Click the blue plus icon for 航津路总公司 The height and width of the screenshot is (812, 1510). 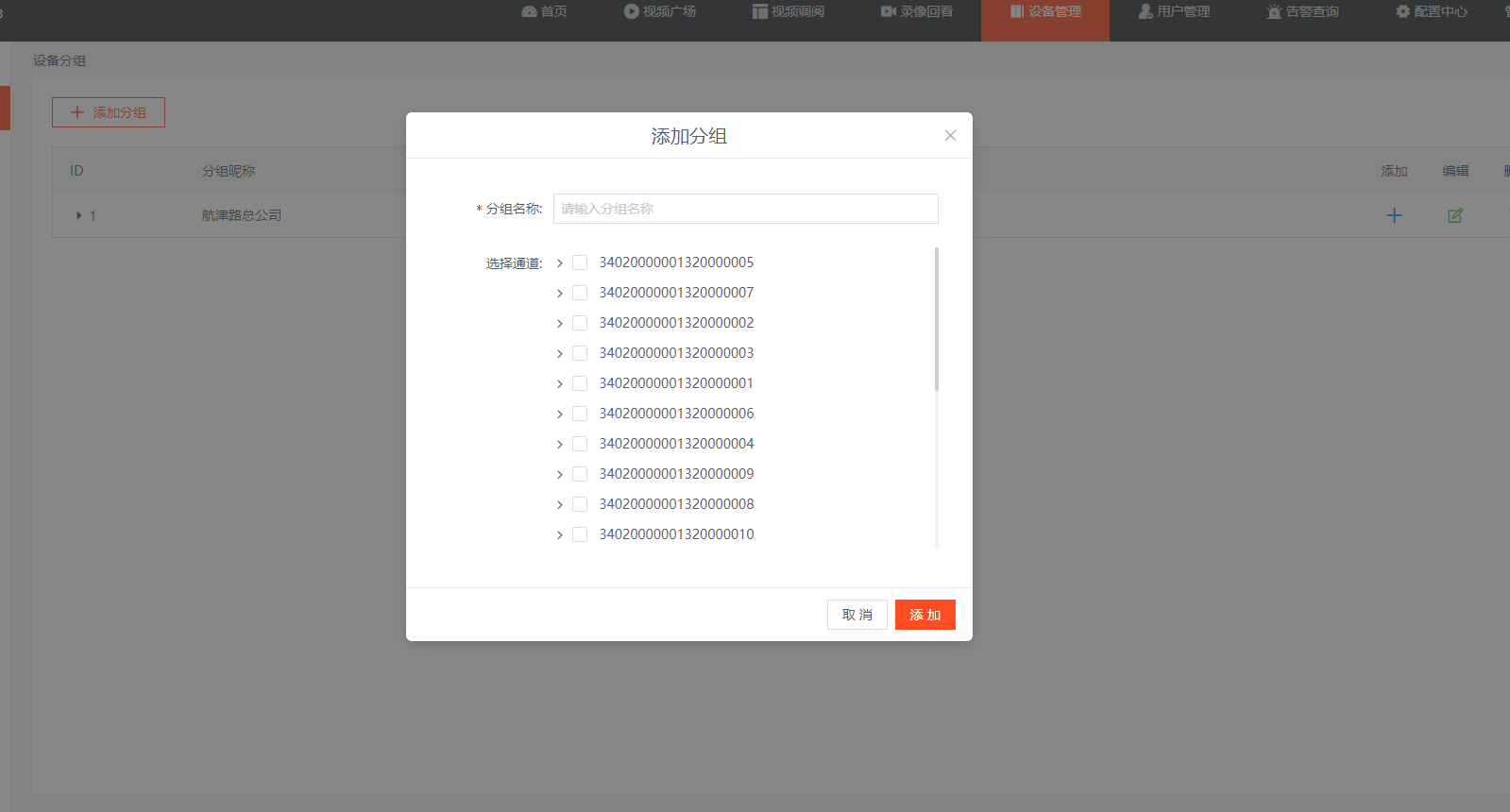1394,215
